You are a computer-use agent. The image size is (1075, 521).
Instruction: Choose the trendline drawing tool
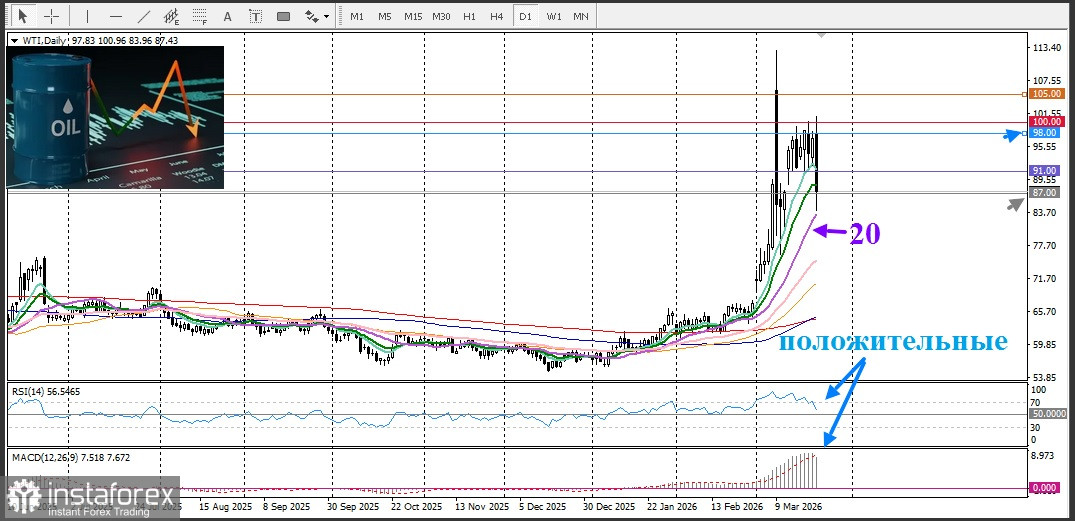[x=144, y=16]
